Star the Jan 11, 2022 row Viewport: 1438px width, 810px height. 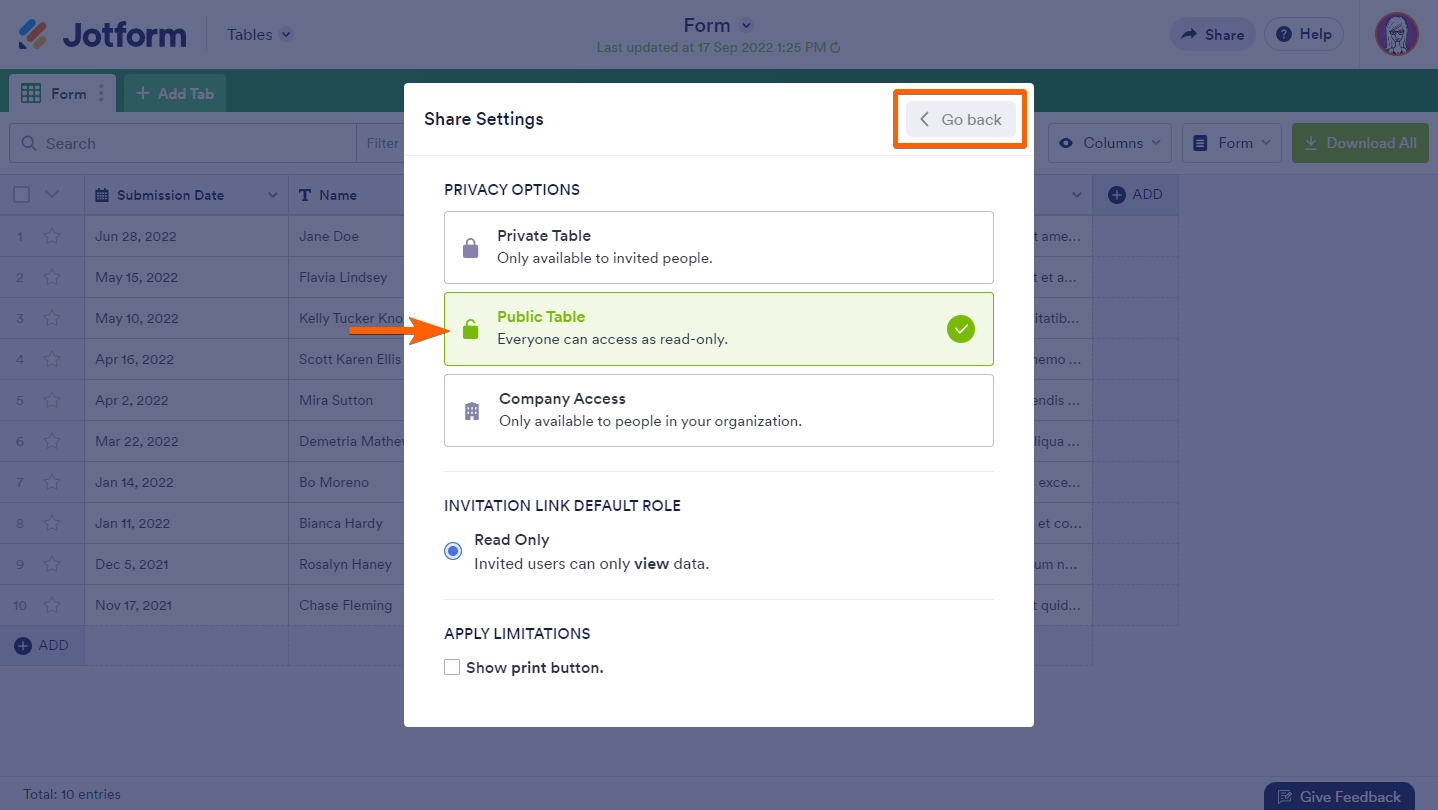coord(52,524)
